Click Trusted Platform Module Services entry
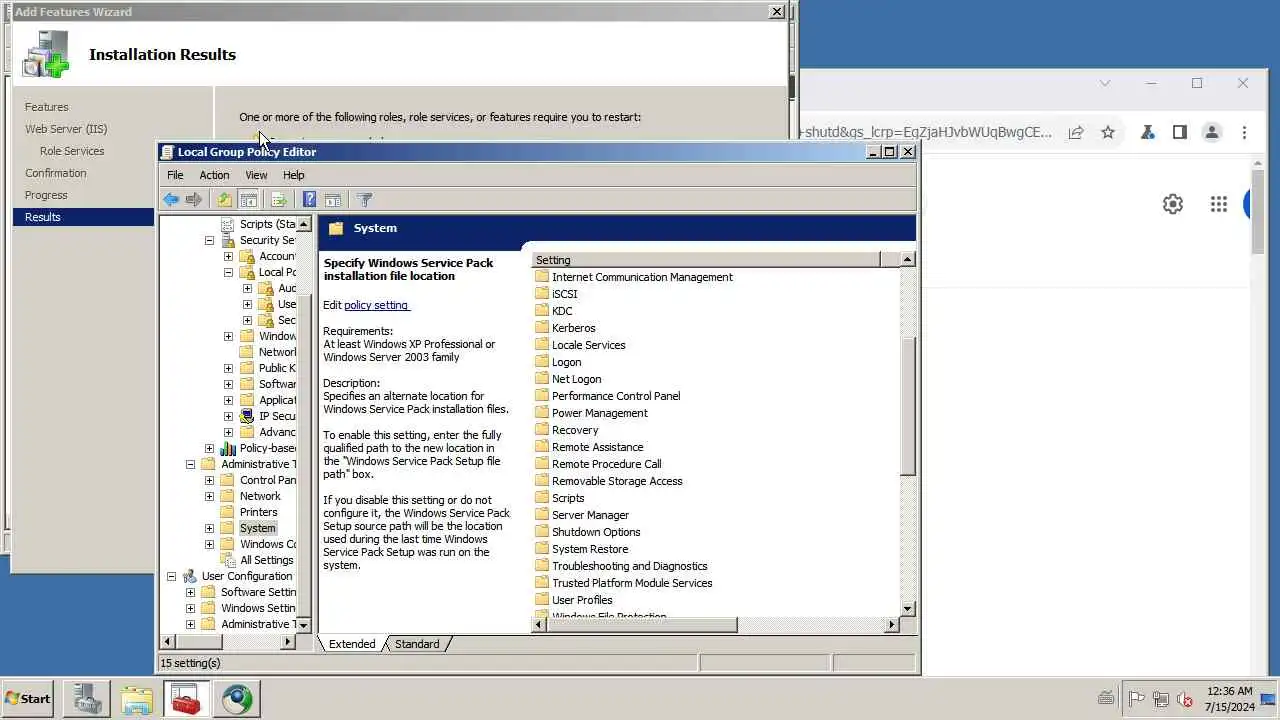Image resolution: width=1280 pixels, height=720 pixels. tap(632, 583)
